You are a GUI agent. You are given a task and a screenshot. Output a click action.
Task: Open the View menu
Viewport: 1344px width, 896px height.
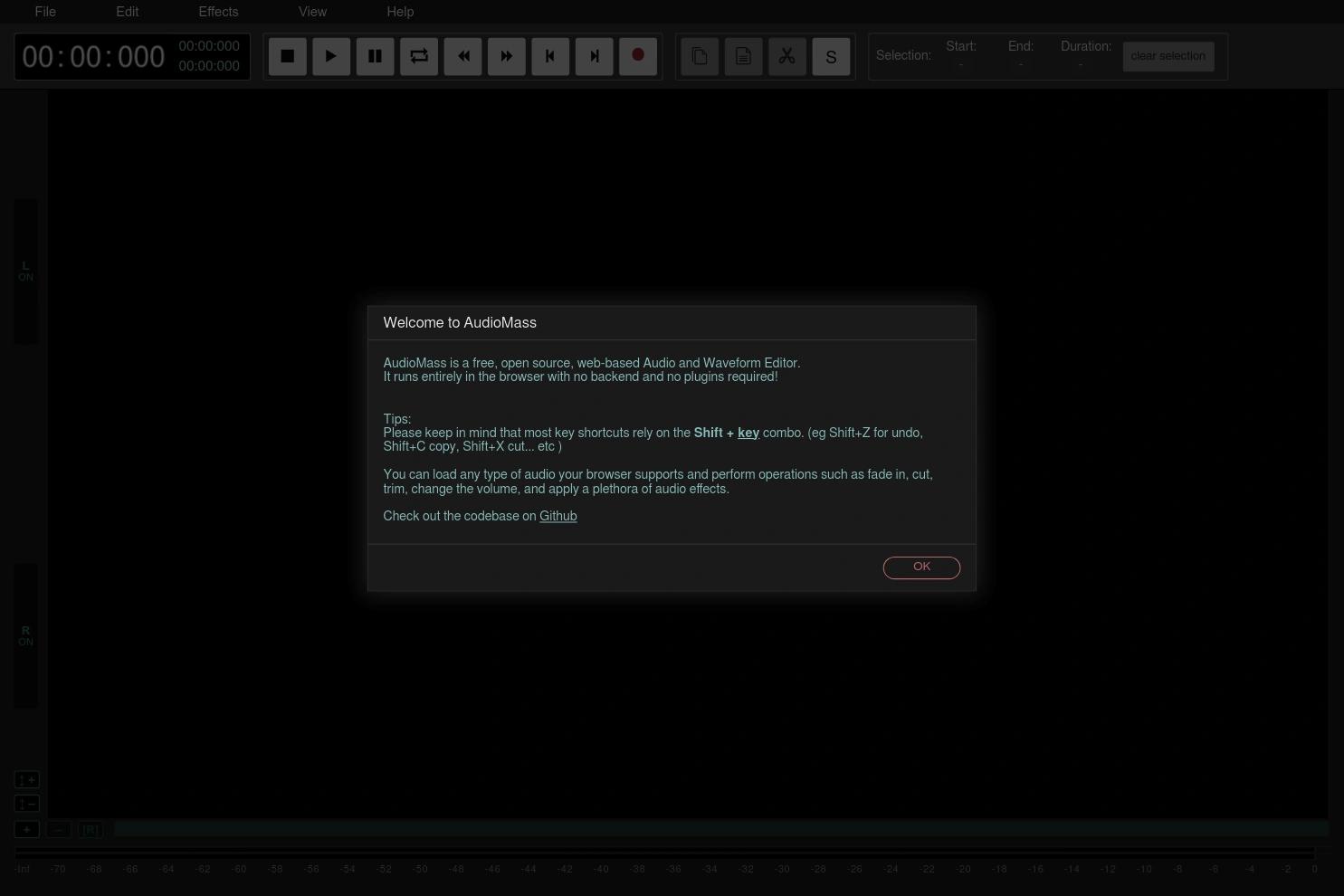(313, 12)
